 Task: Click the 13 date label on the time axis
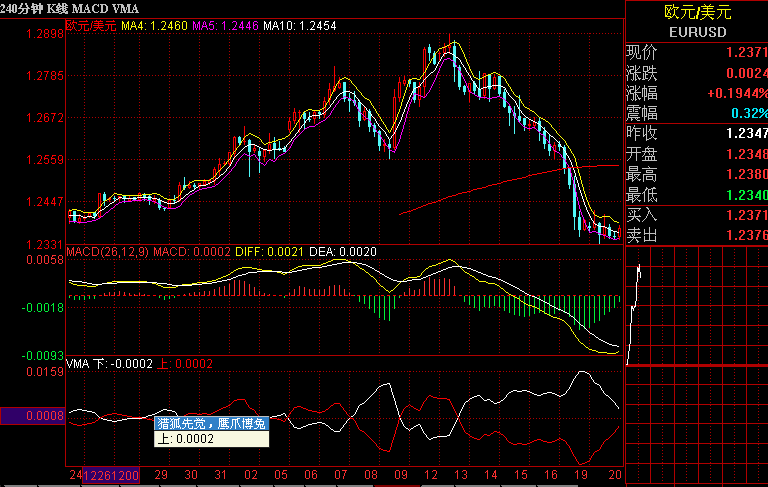pyautogui.click(x=461, y=475)
